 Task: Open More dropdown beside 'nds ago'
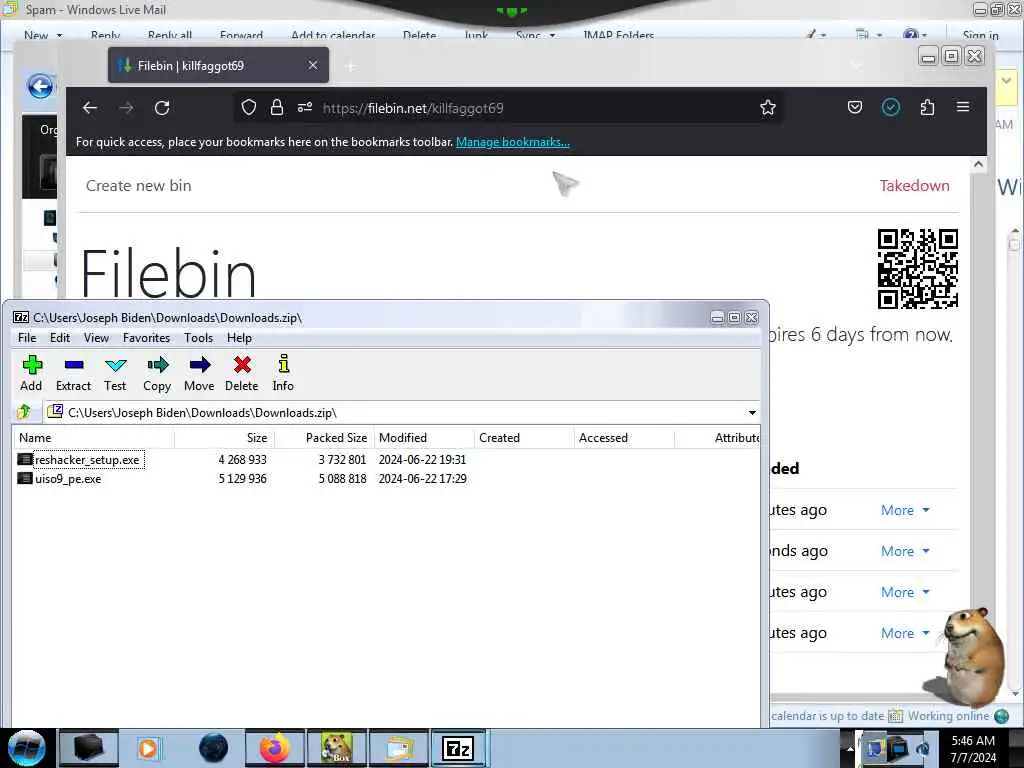tap(905, 551)
